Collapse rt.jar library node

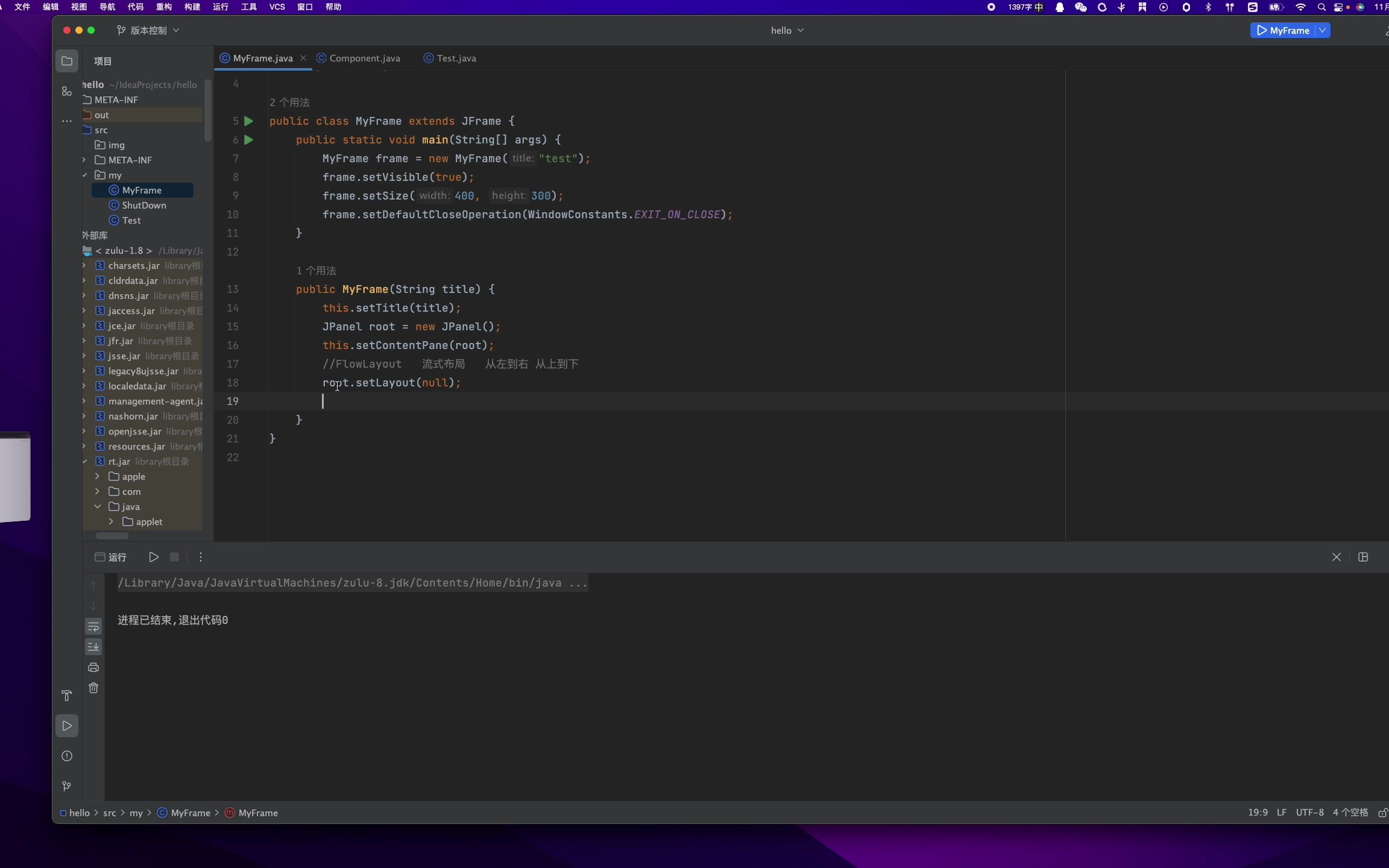(84, 461)
